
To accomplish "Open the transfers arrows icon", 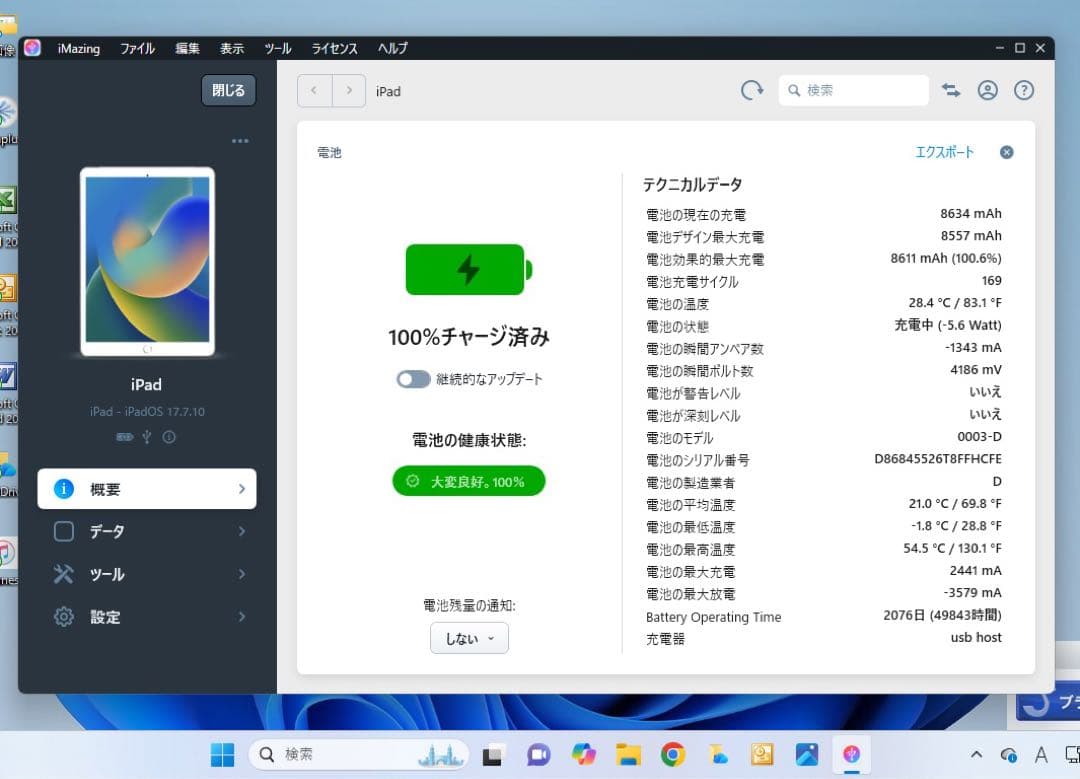I will click(951, 90).
